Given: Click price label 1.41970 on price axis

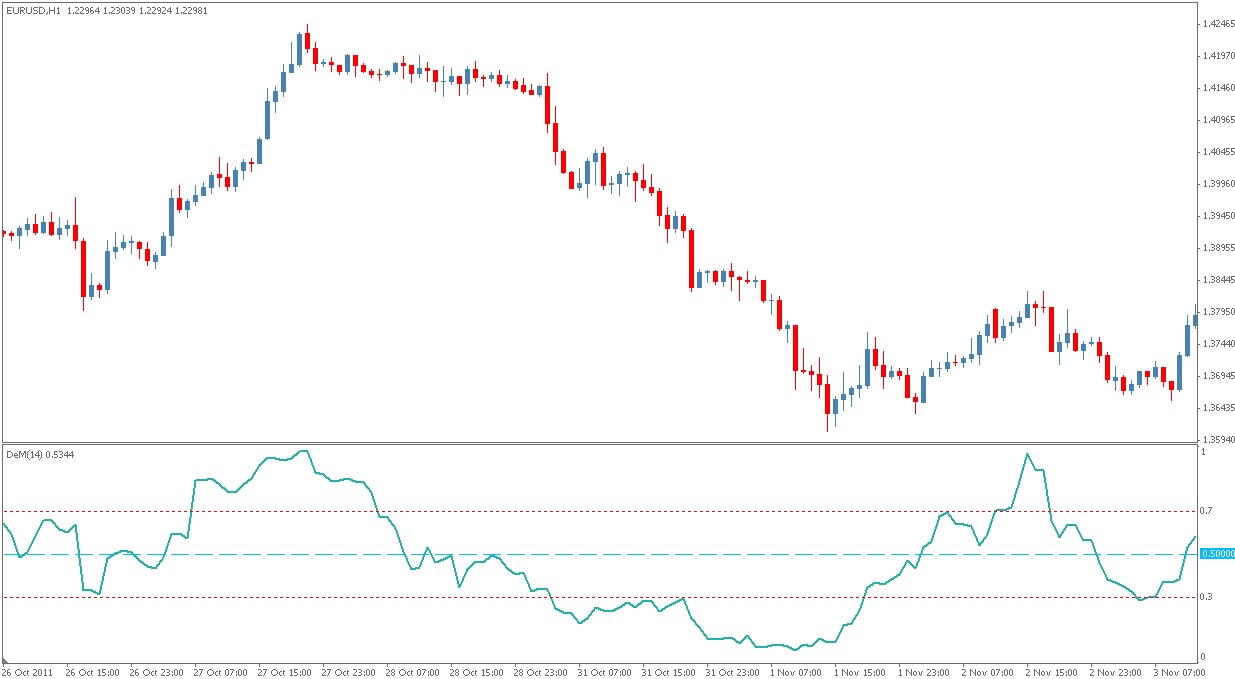Looking at the screenshot, I should coord(1219,55).
